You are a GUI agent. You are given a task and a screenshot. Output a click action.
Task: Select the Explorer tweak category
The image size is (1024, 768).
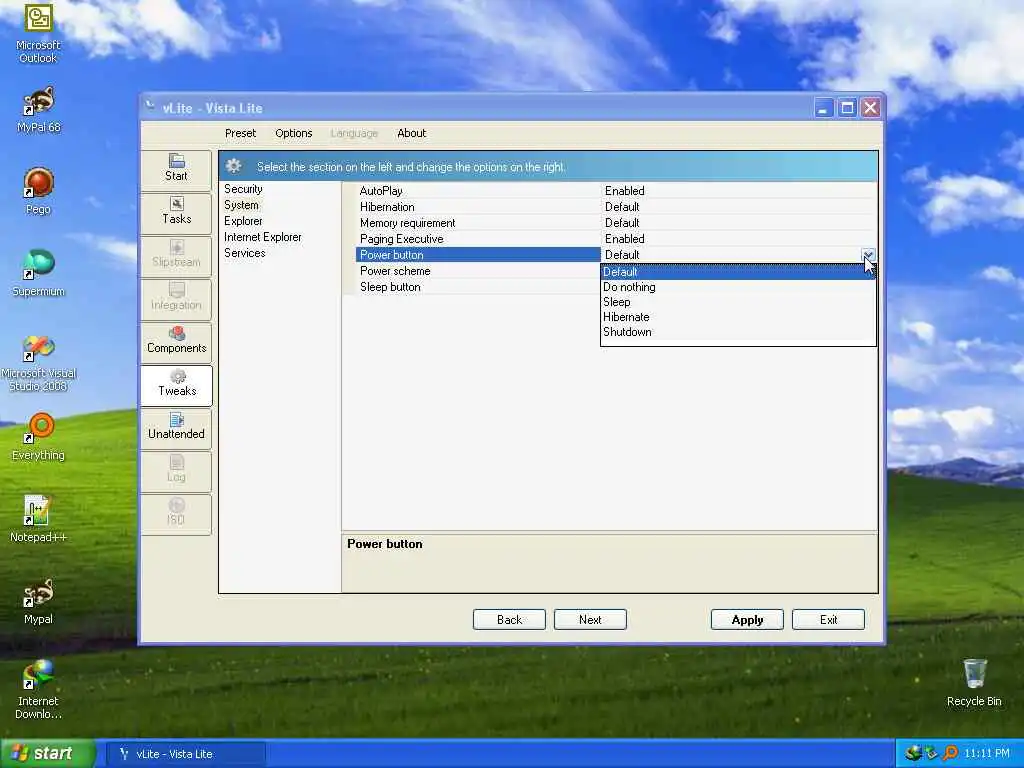(x=243, y=221)
